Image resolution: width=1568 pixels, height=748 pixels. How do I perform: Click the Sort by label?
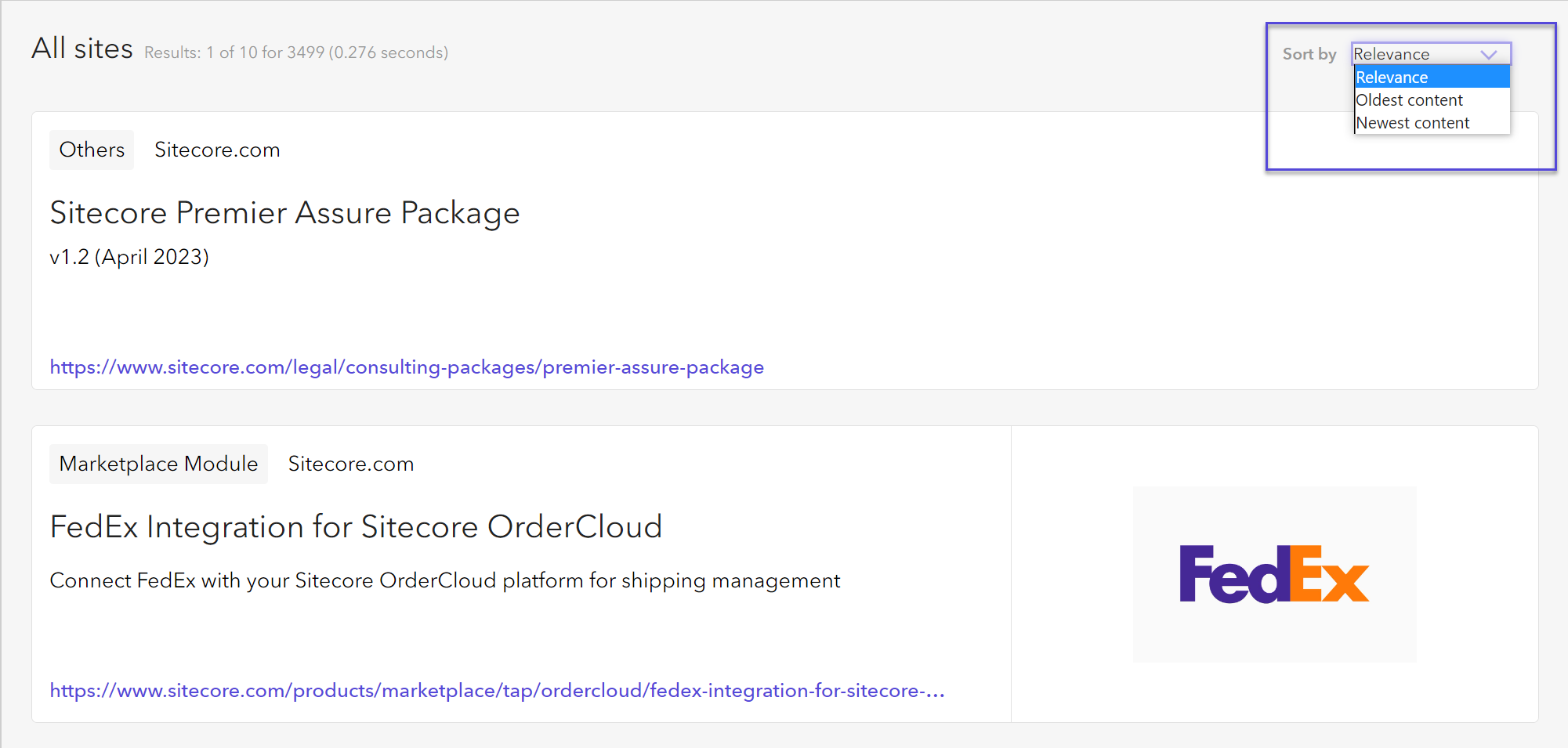(1309, 54)
